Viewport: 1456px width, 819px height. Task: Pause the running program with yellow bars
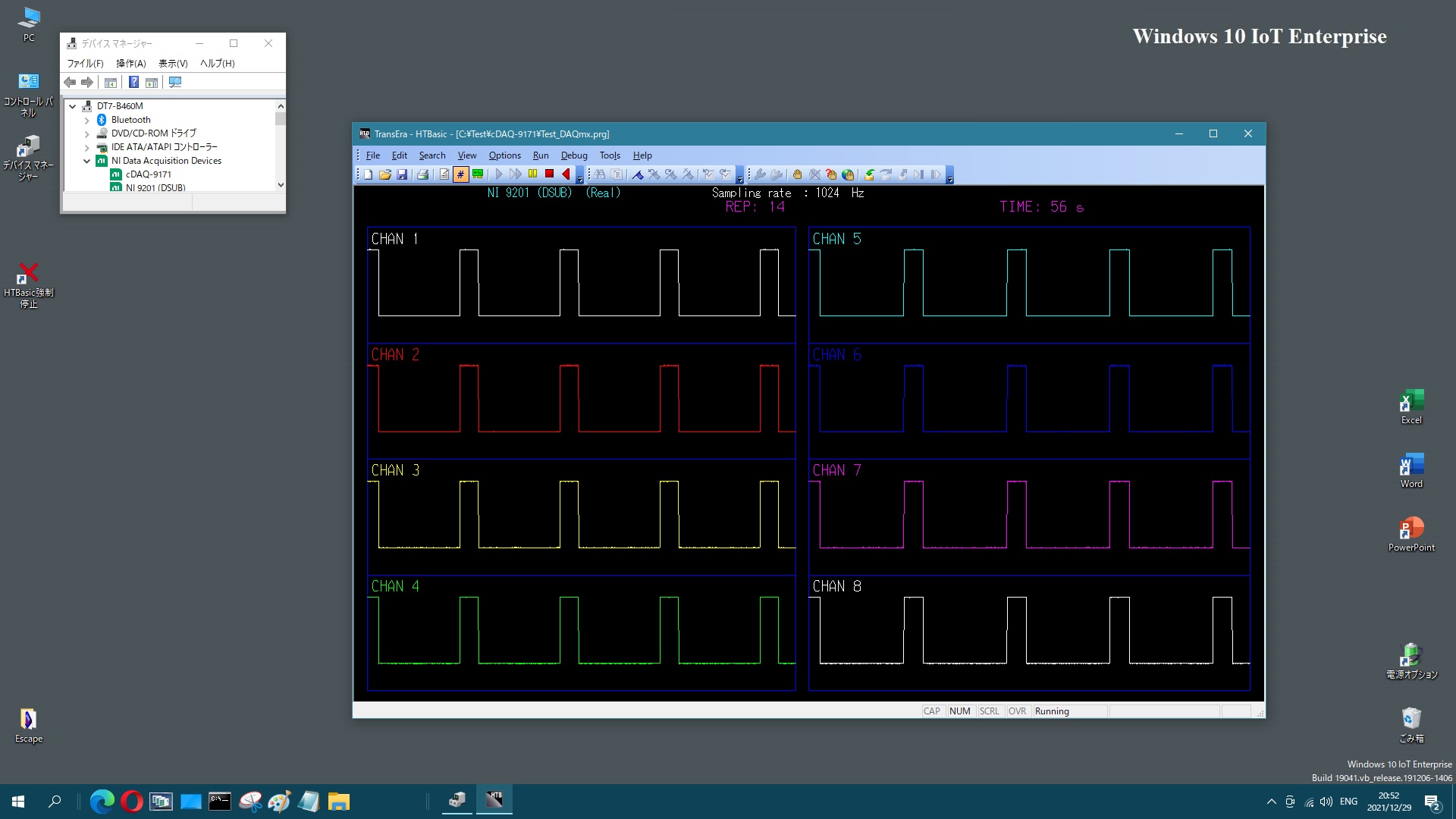point(533,174)
